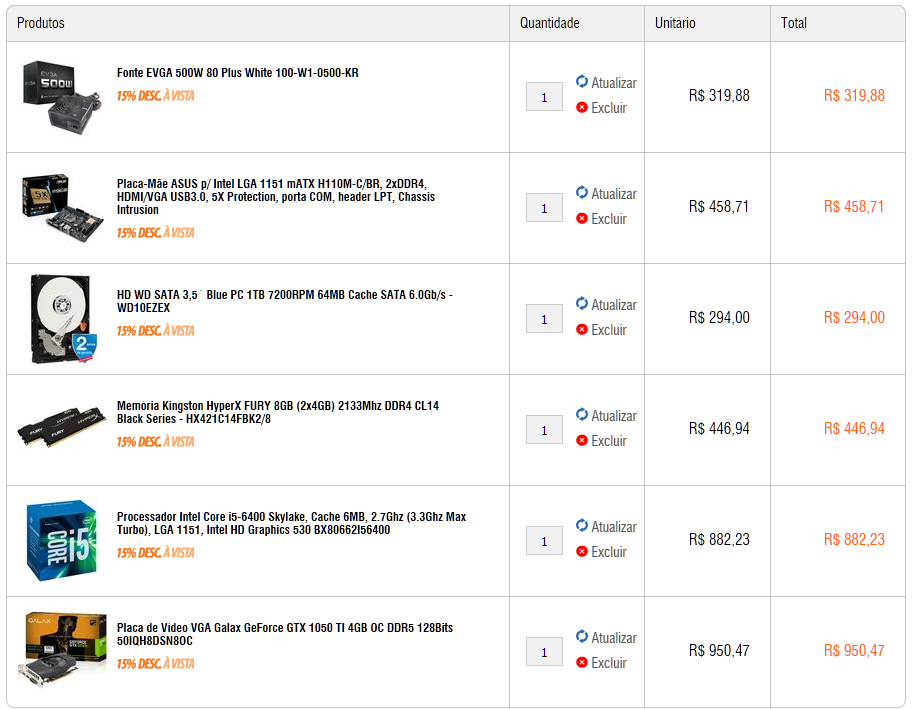Click the Atualizar refresh icon for the GTX 1050 TI row
912x710 pixels.
pyautogui.click(x=582, y=637)
